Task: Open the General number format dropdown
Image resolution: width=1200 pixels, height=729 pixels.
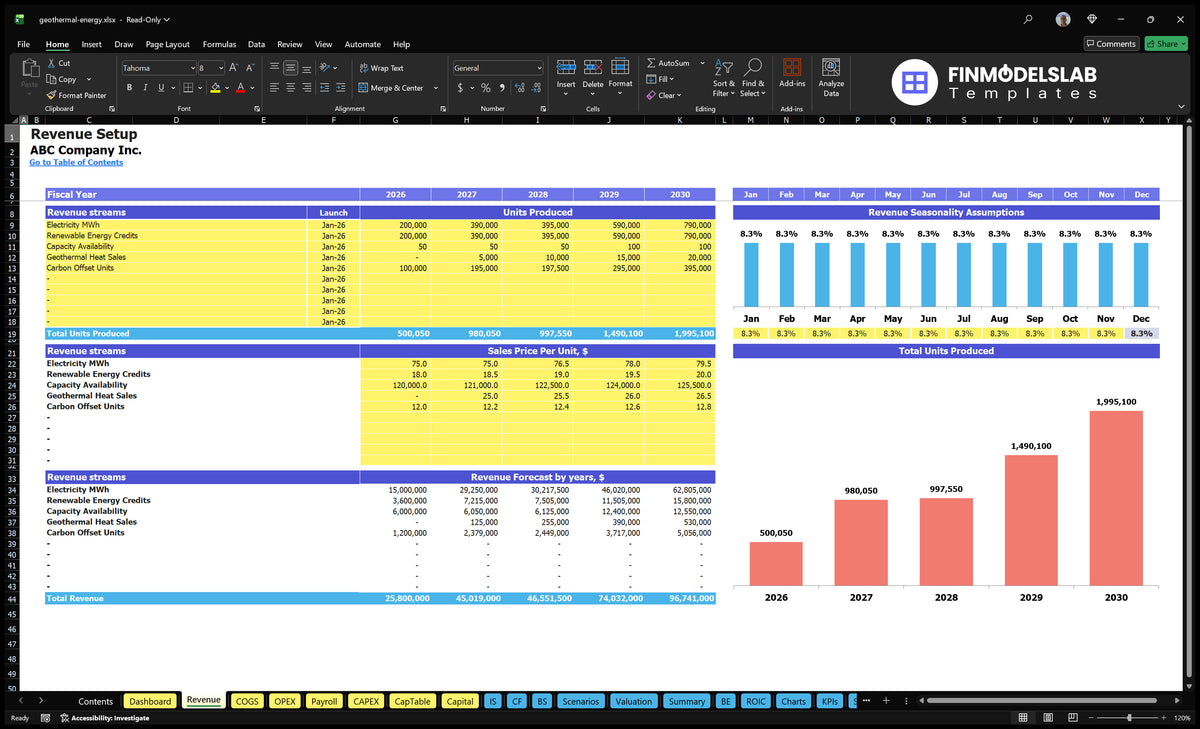Action: [x=539, y=68]
